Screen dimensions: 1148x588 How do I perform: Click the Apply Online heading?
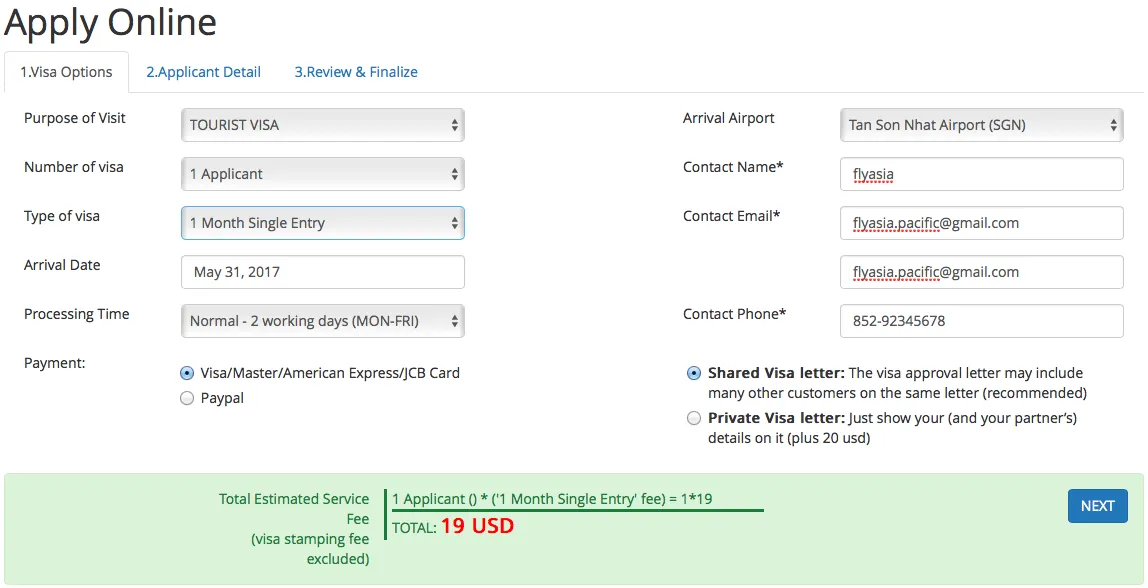point(110,22)
